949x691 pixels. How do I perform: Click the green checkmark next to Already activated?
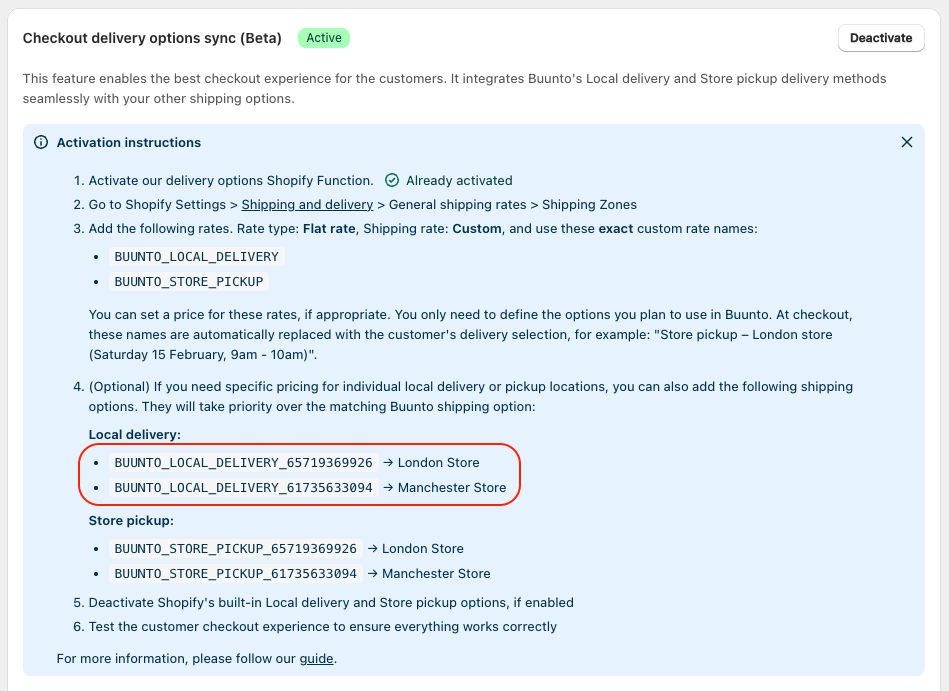392,180
